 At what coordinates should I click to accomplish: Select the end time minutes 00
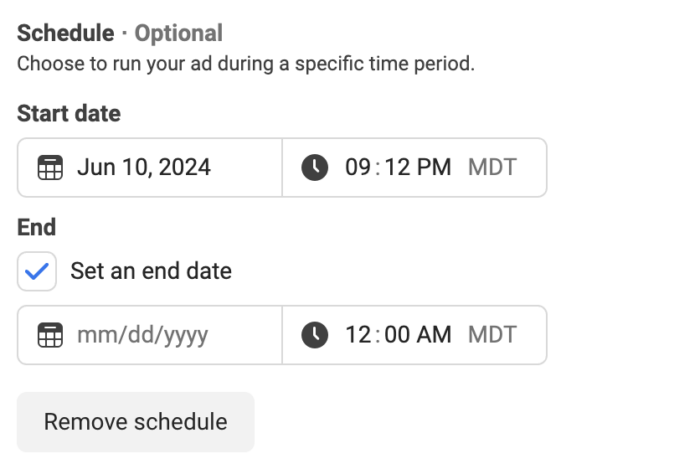(x=397, y=335)
